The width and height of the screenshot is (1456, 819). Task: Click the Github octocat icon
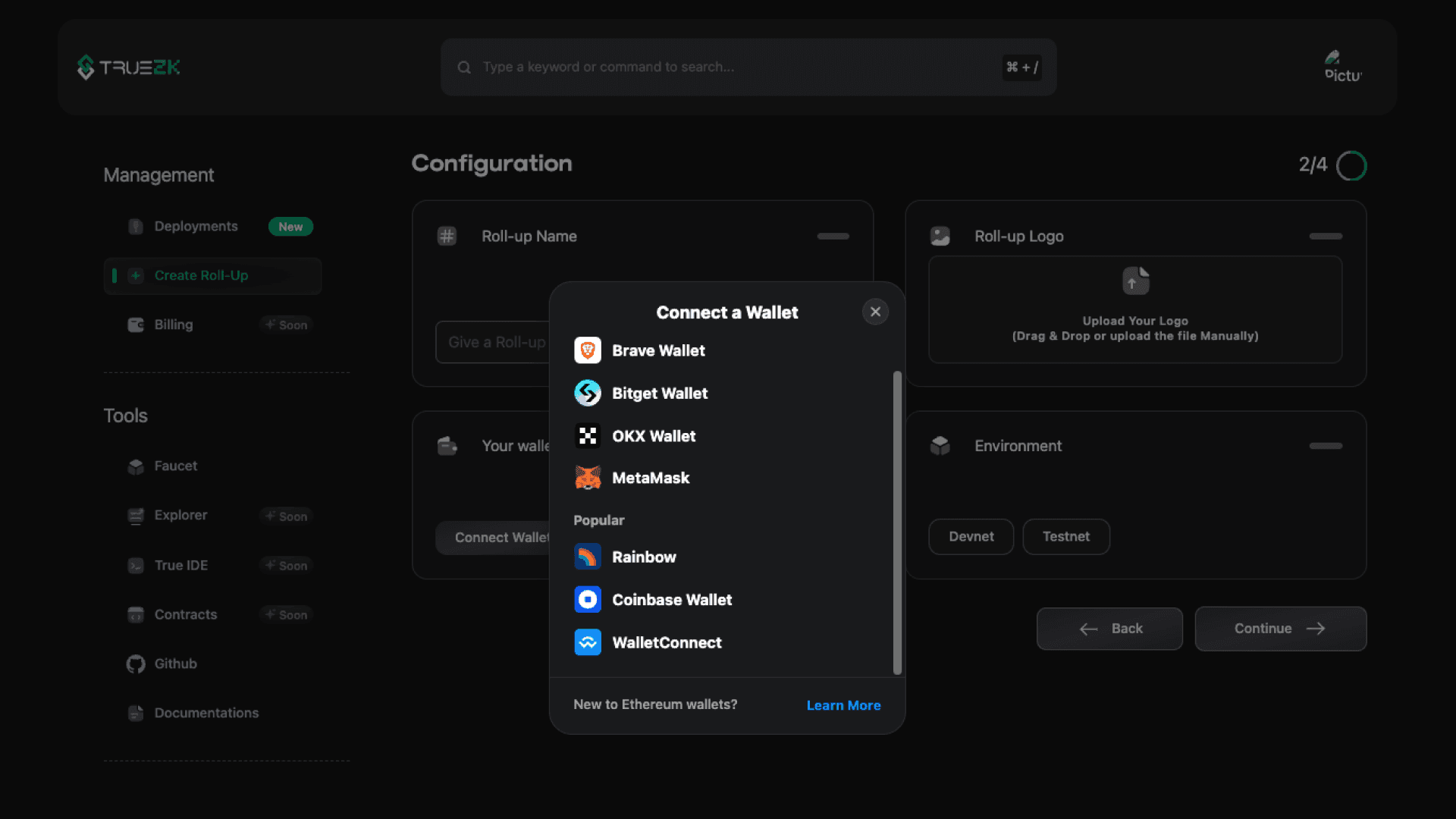136,664
